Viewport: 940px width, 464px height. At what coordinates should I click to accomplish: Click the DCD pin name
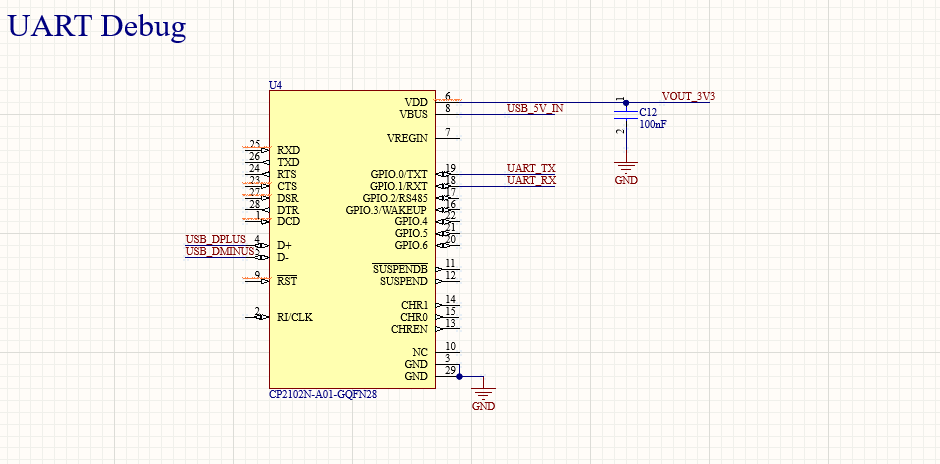point(288,221)
